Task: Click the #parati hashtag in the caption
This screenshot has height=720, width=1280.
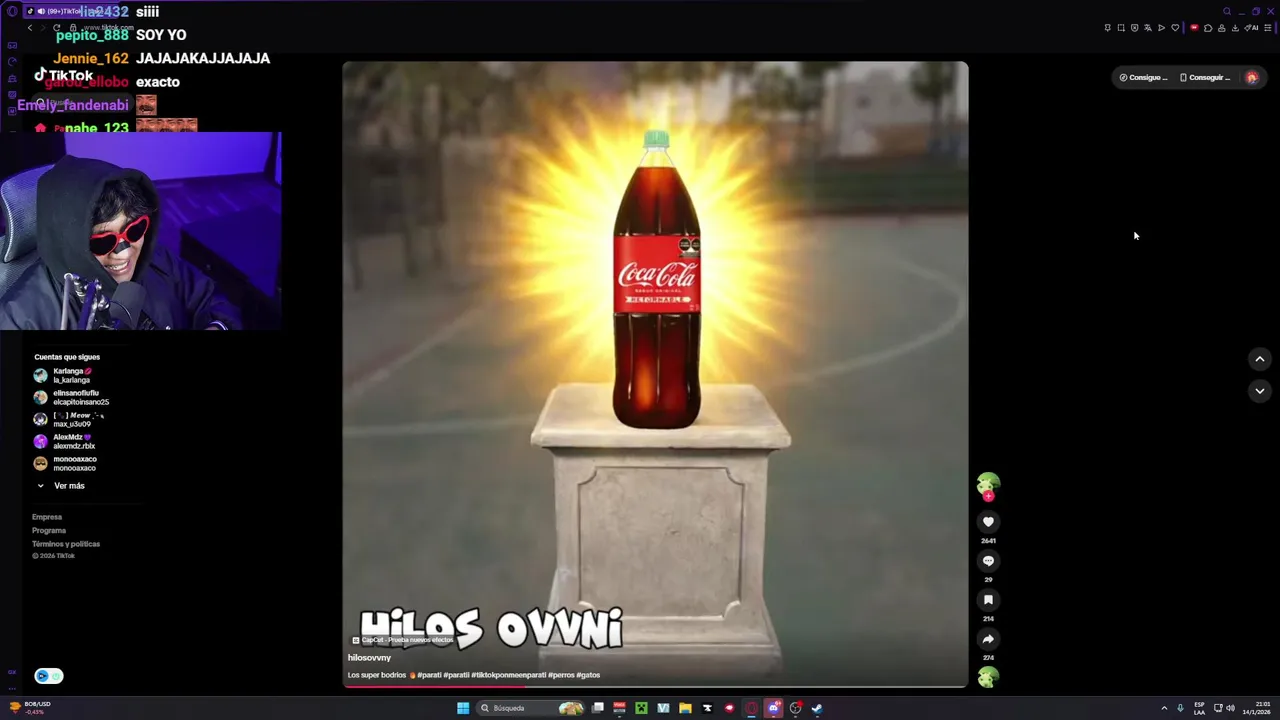Action: [430, 675]
